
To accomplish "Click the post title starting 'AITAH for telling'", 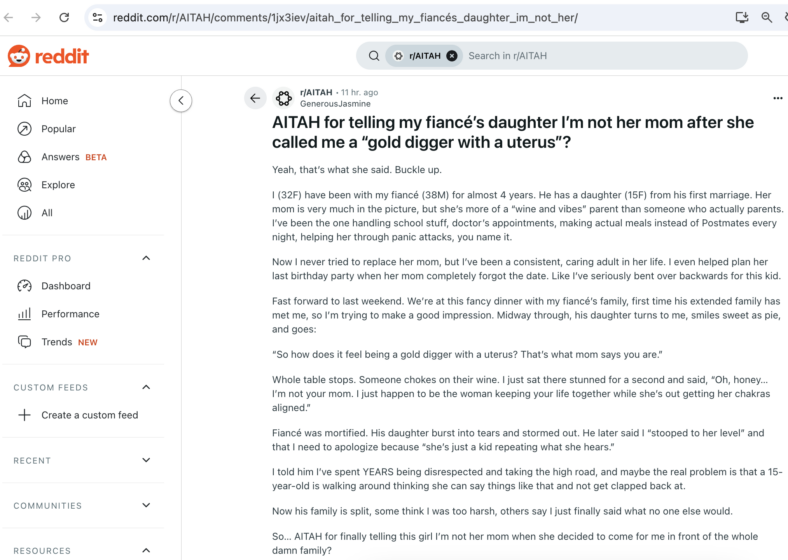I will [513, 132].
